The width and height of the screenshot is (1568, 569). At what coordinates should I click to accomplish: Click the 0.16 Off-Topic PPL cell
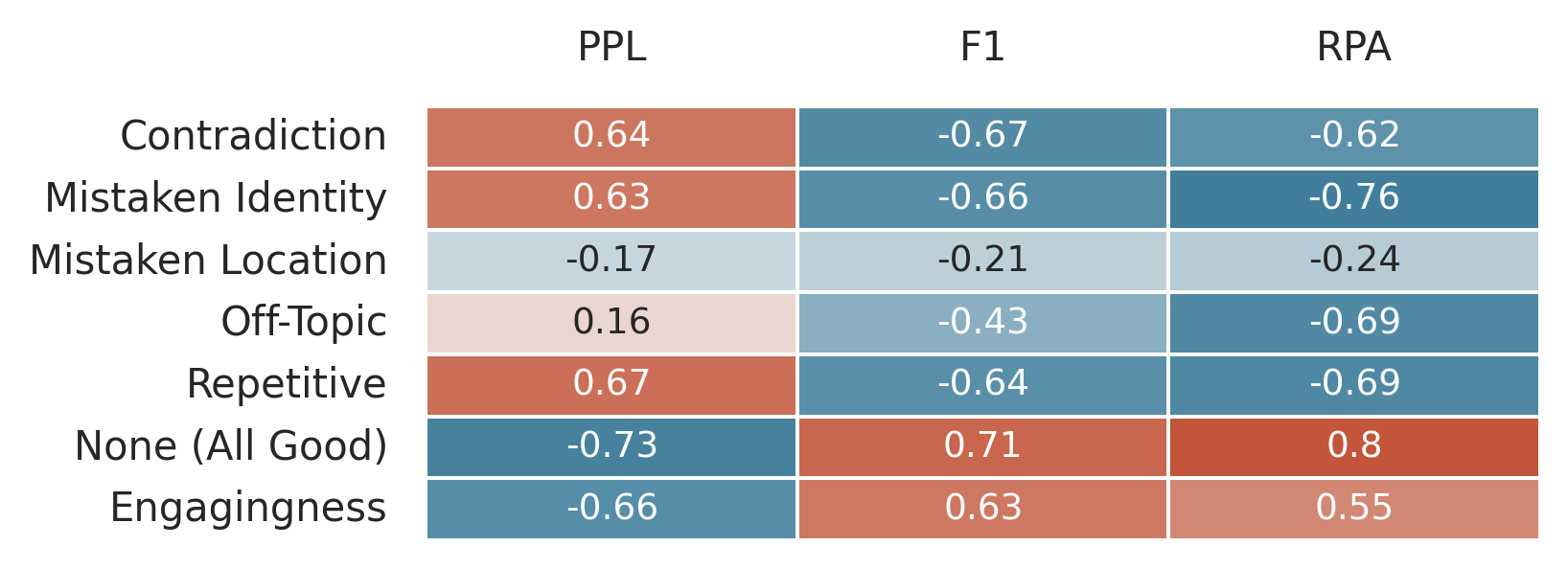coord(611,323)
